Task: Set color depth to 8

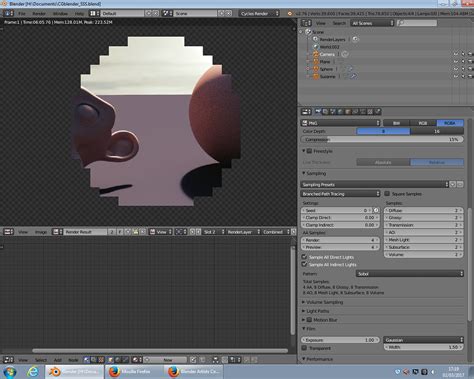Action: point(383,131)
